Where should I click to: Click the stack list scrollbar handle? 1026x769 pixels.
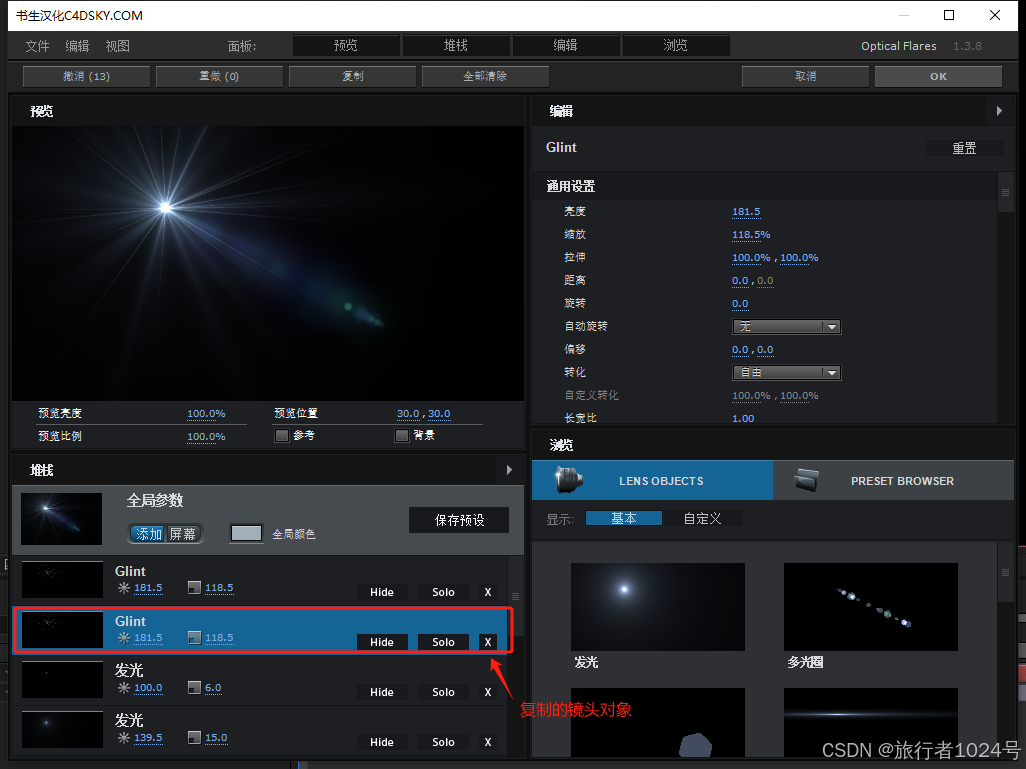(x=516, y=596)
